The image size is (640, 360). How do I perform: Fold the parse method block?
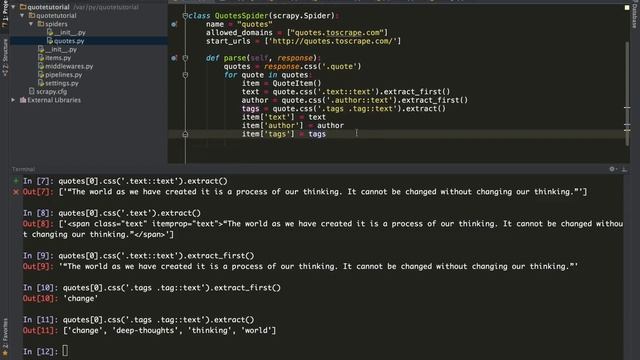point(185,58)
